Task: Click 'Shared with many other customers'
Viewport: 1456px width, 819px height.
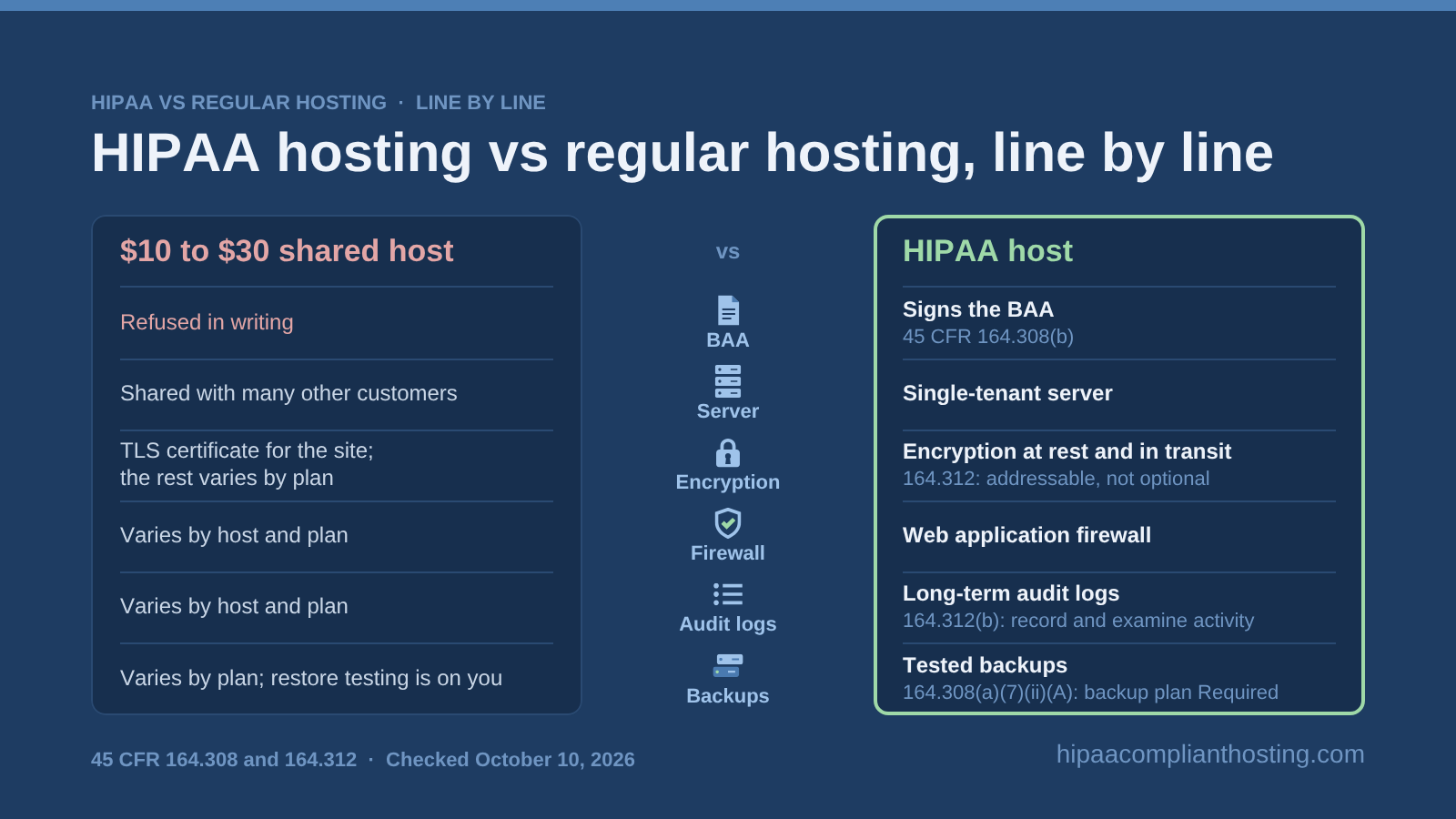Action: [288, 393]
